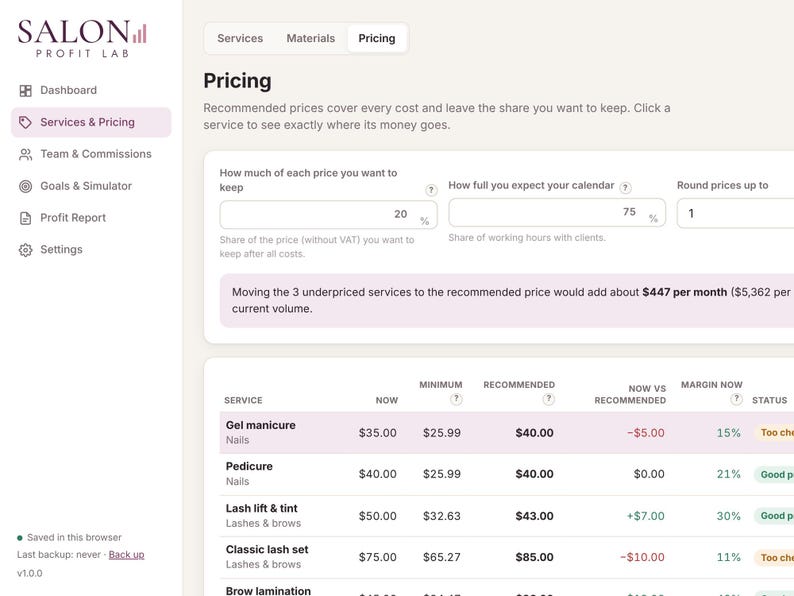Screen dimensions: 794x596
Task: Click the Back up link
Action: coord(126,554)
